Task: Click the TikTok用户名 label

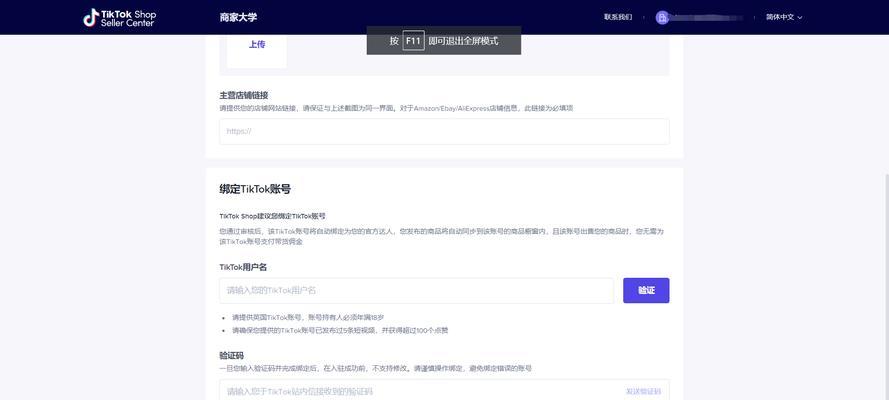Action: click(x=243, y=267)
